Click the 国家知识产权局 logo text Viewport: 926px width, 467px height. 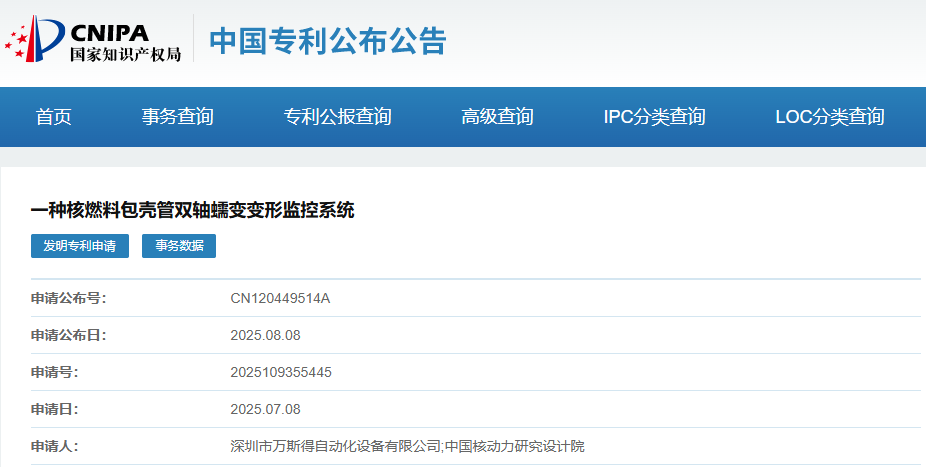125,55
